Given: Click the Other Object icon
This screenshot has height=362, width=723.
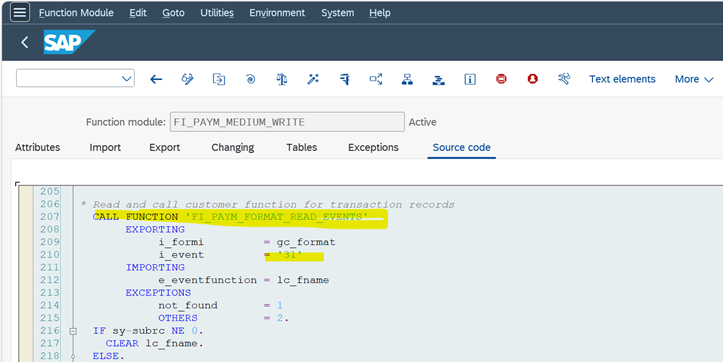Looking at the screenshot, I should [x=219, y=79].
